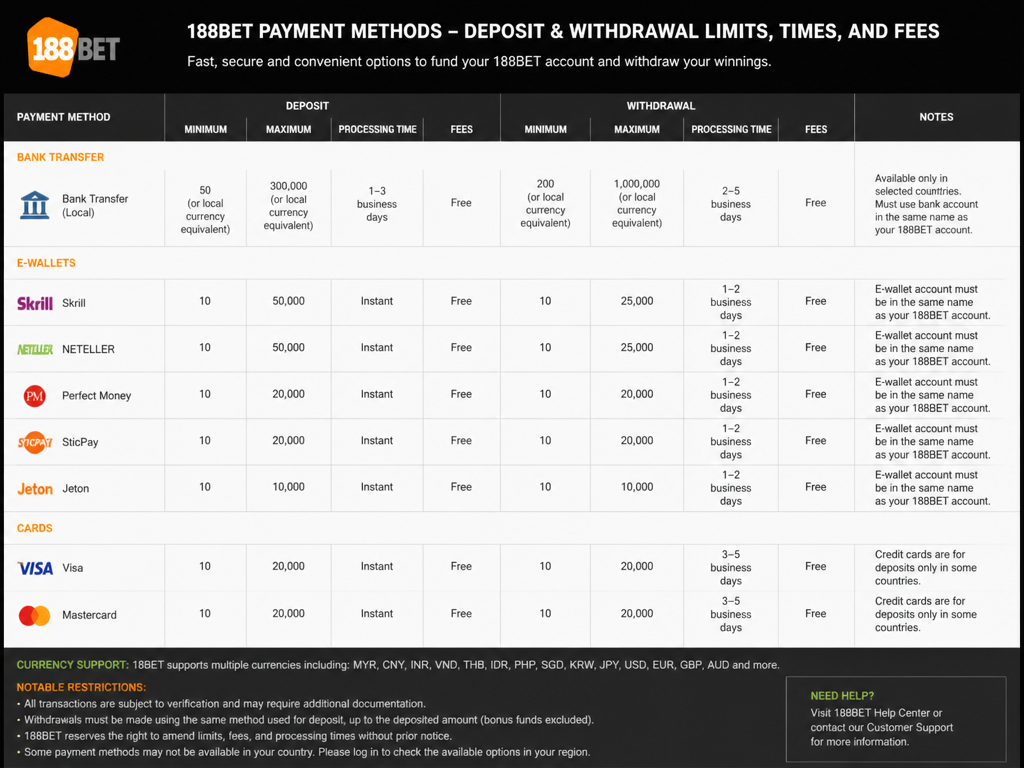1024x768 pixels.
Task: Click the Perfect Money PM icon
Action: (35, 396)
